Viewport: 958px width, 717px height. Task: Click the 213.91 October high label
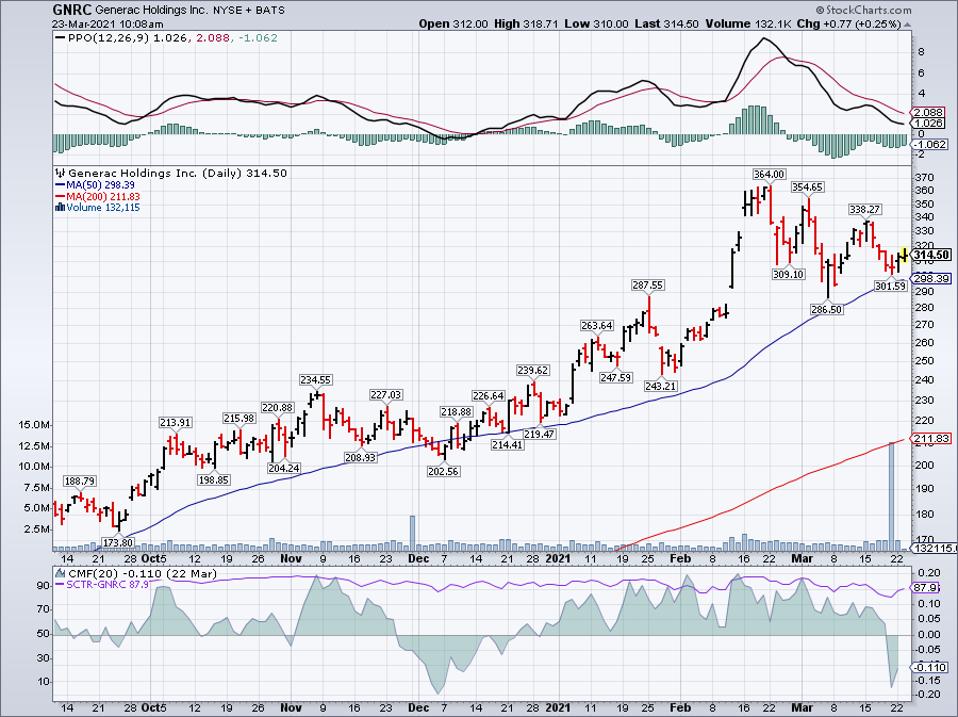pyautogui.click(x=175, y=422)
